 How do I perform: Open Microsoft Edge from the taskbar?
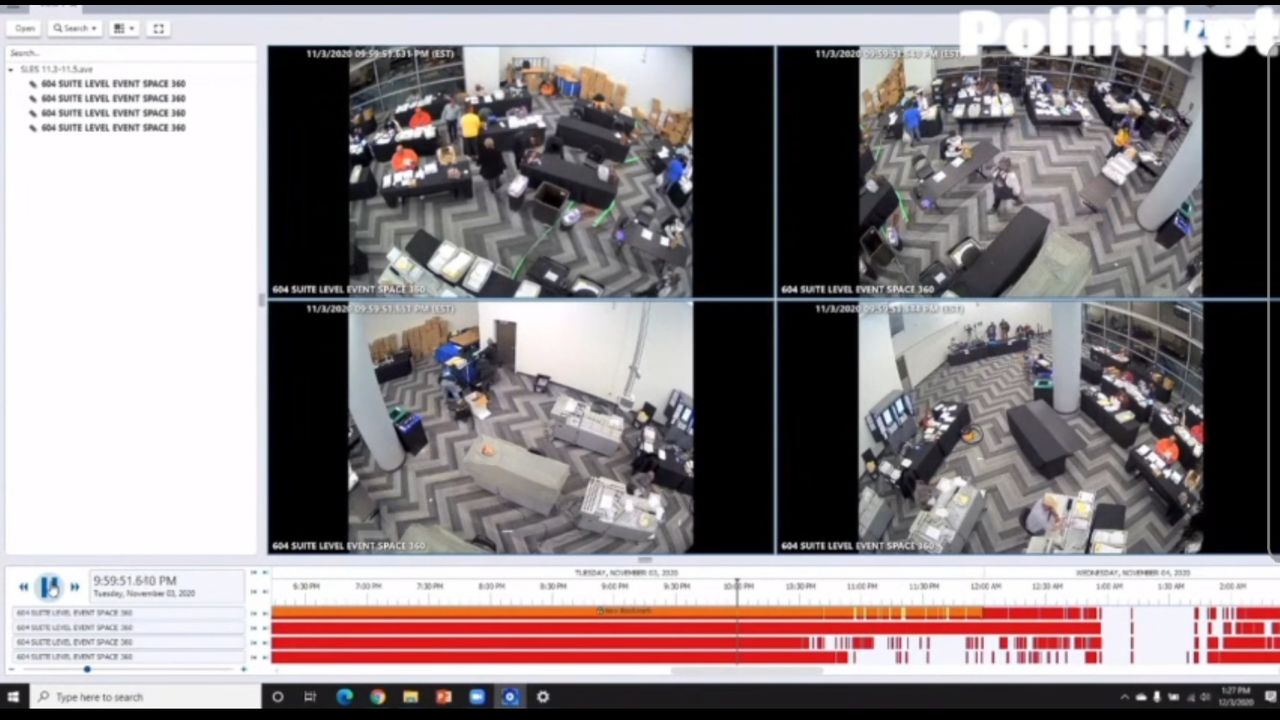(x=345, y=697)
